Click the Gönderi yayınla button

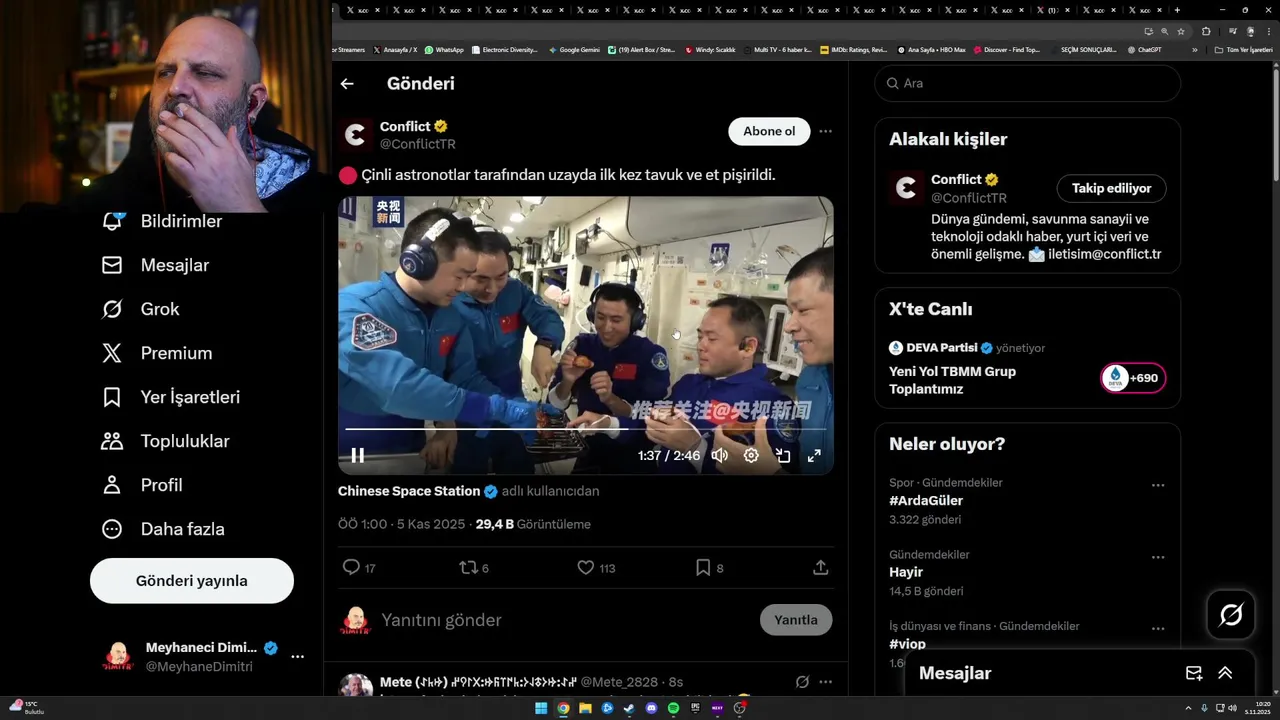(192, 581)
